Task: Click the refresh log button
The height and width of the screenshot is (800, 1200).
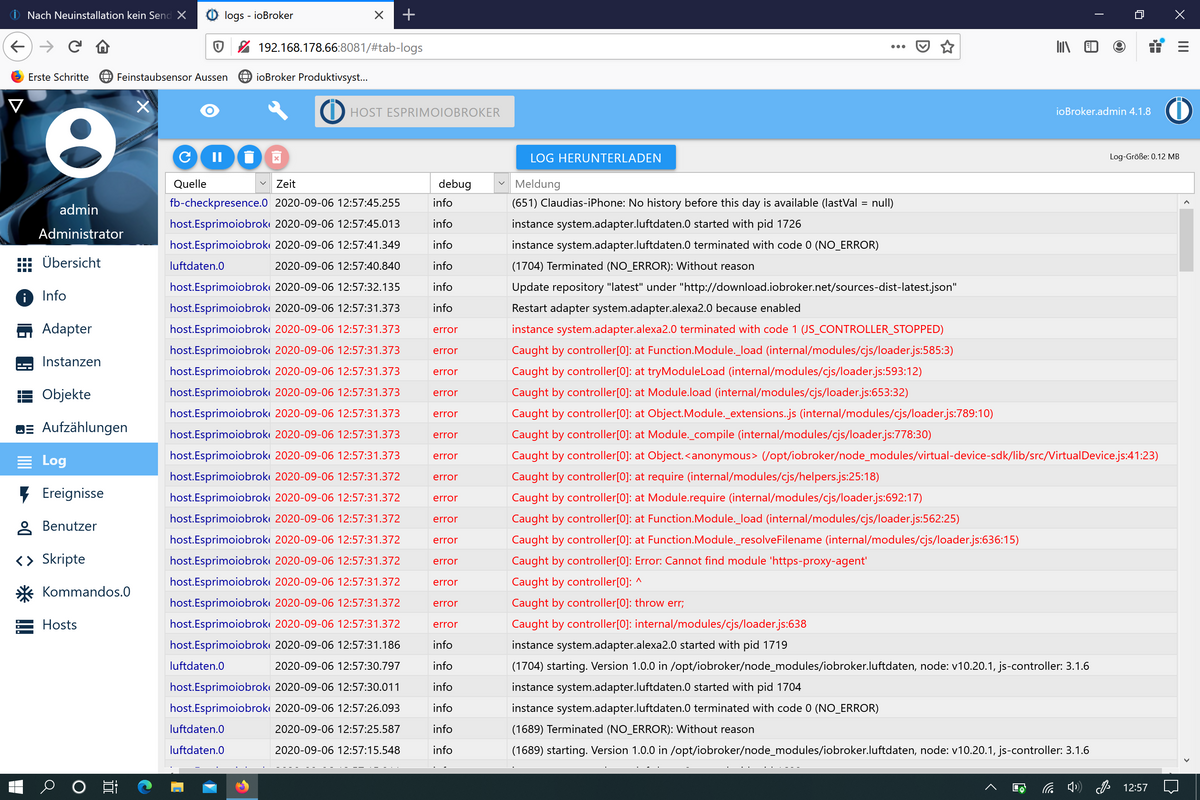Action: [185, 157]
